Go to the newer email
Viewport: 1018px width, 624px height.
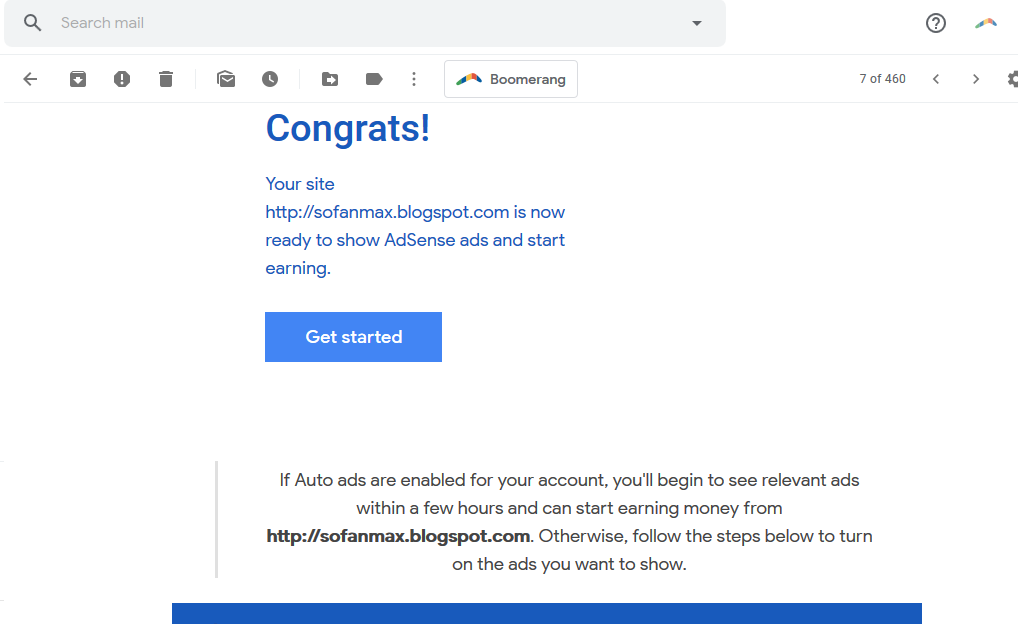(x=936, y=79)
